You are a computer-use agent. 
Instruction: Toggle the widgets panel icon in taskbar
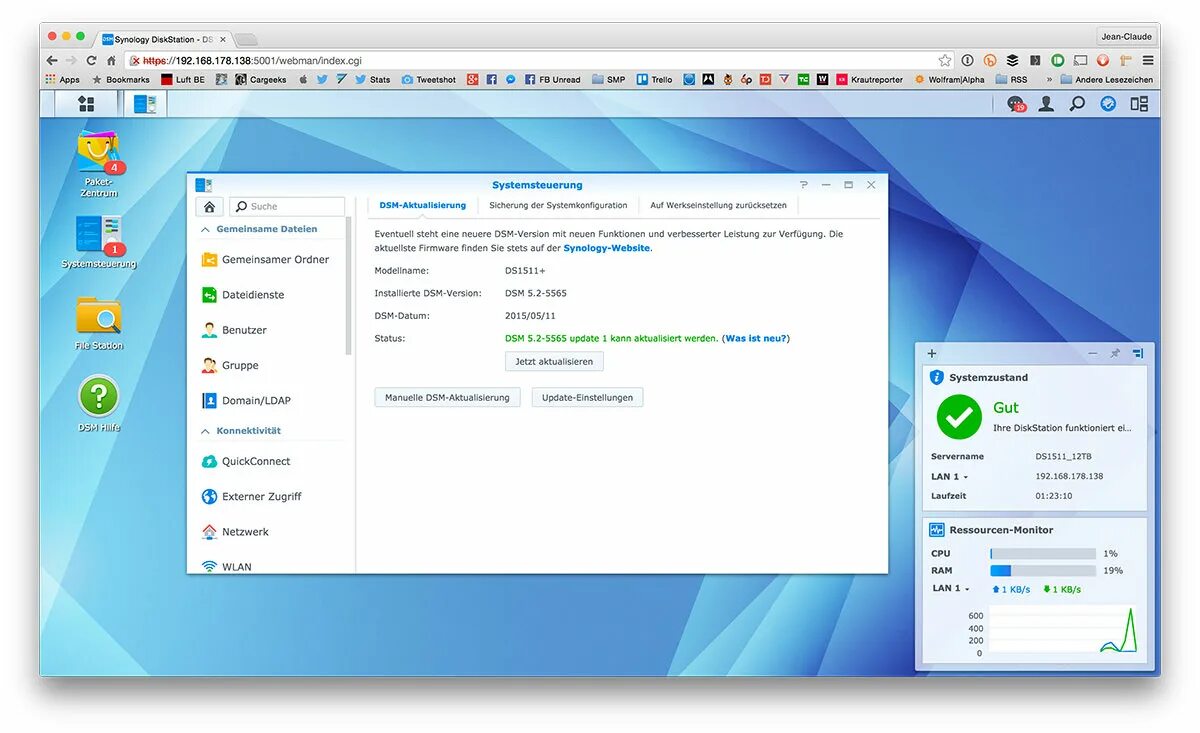tap(1139, 103)
